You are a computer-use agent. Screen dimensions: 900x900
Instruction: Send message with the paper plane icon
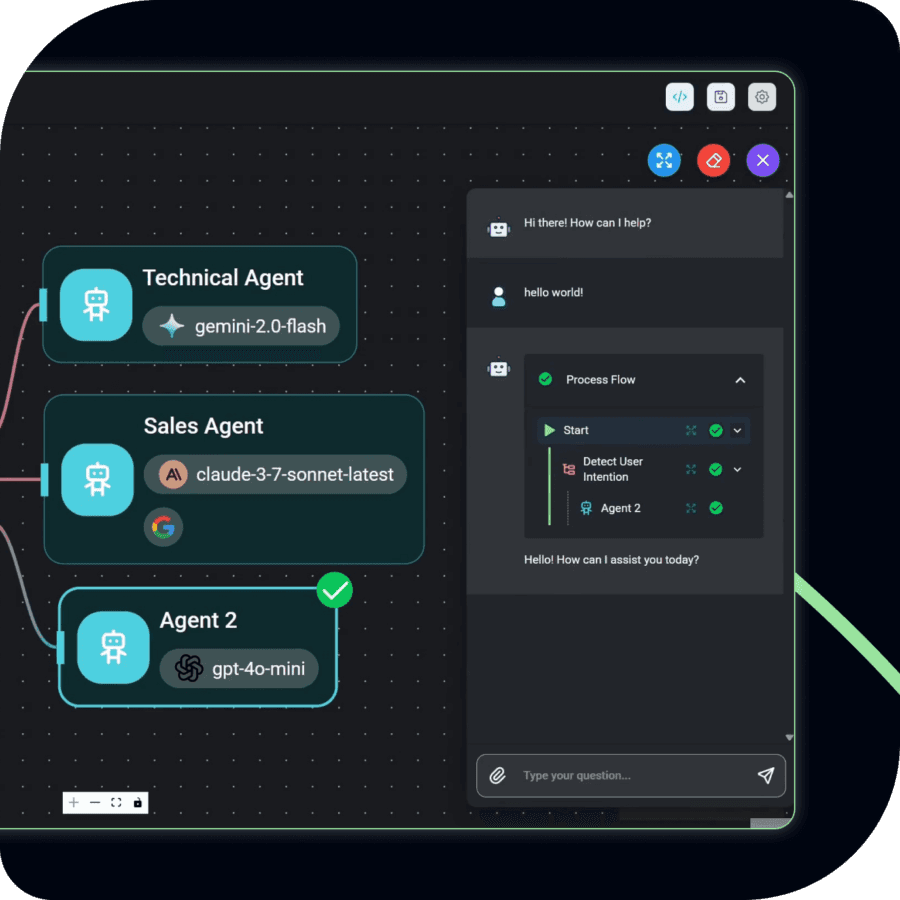point(766,775)
